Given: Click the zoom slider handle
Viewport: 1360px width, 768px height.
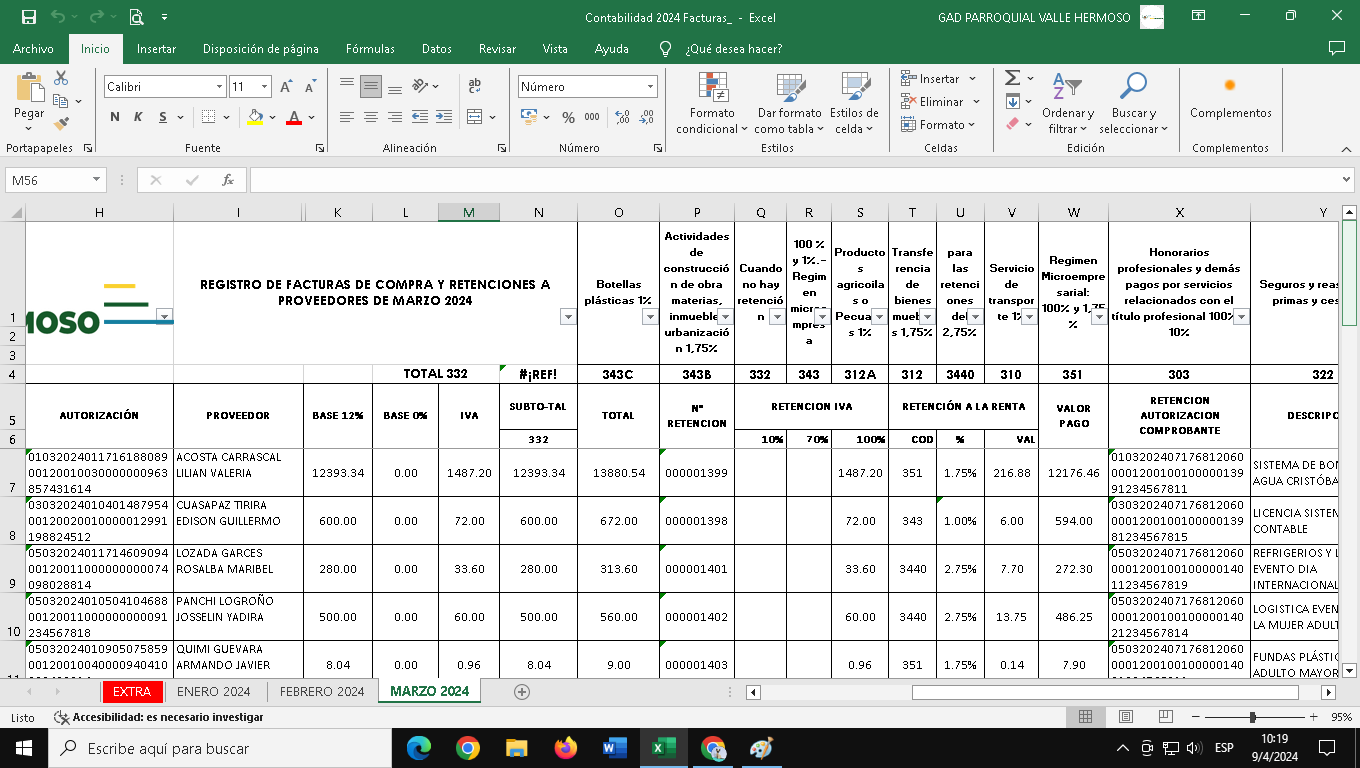Looking at the screenshot, I should tap(1252, 717).
